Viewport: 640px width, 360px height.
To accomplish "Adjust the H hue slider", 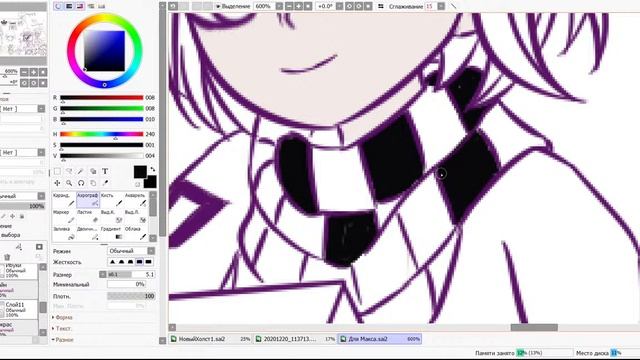I will tap(102, 134).
